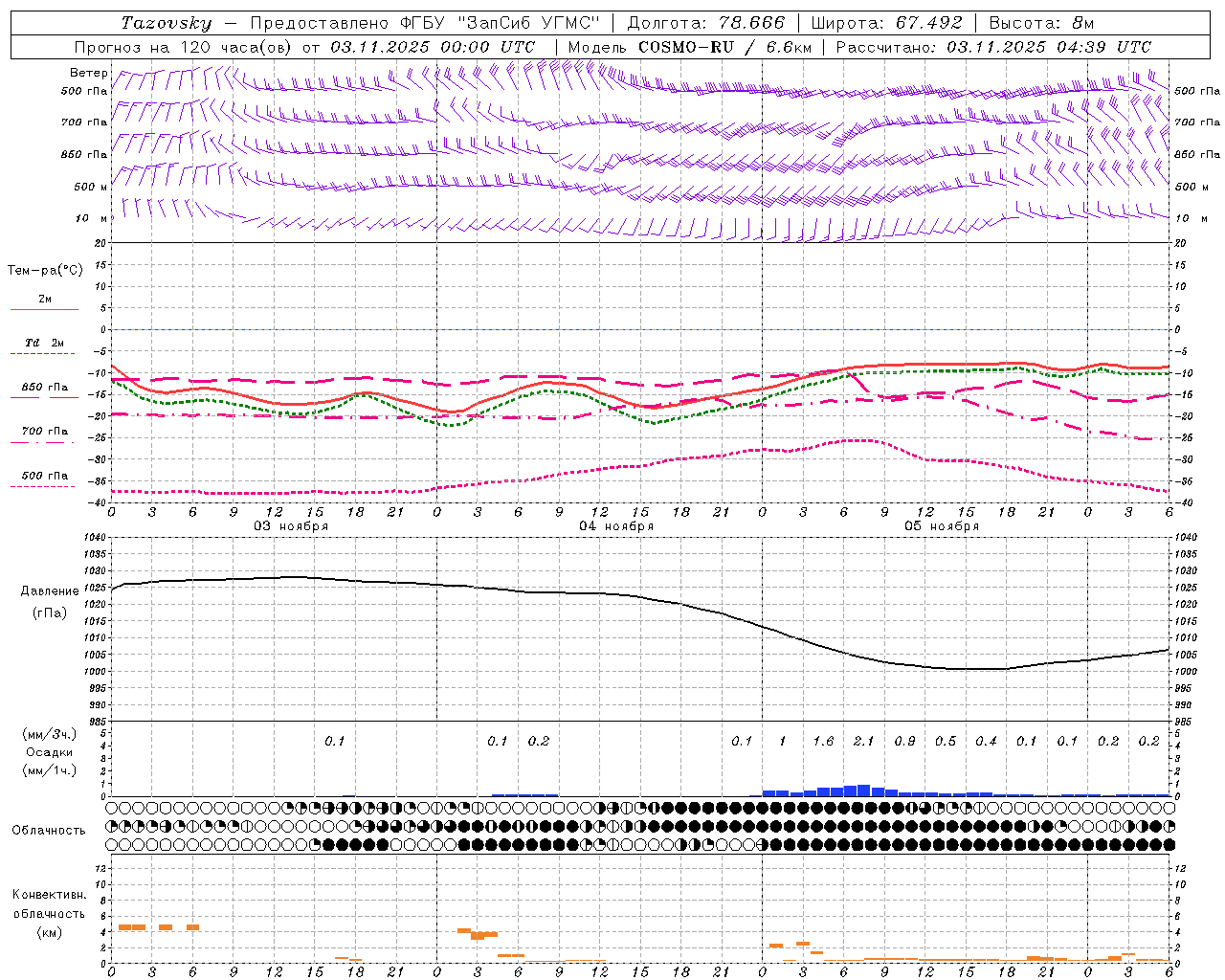The image size is (1225, 980).
Task: Click the 2м temperature legend entry
Action: tap(45, 299)
